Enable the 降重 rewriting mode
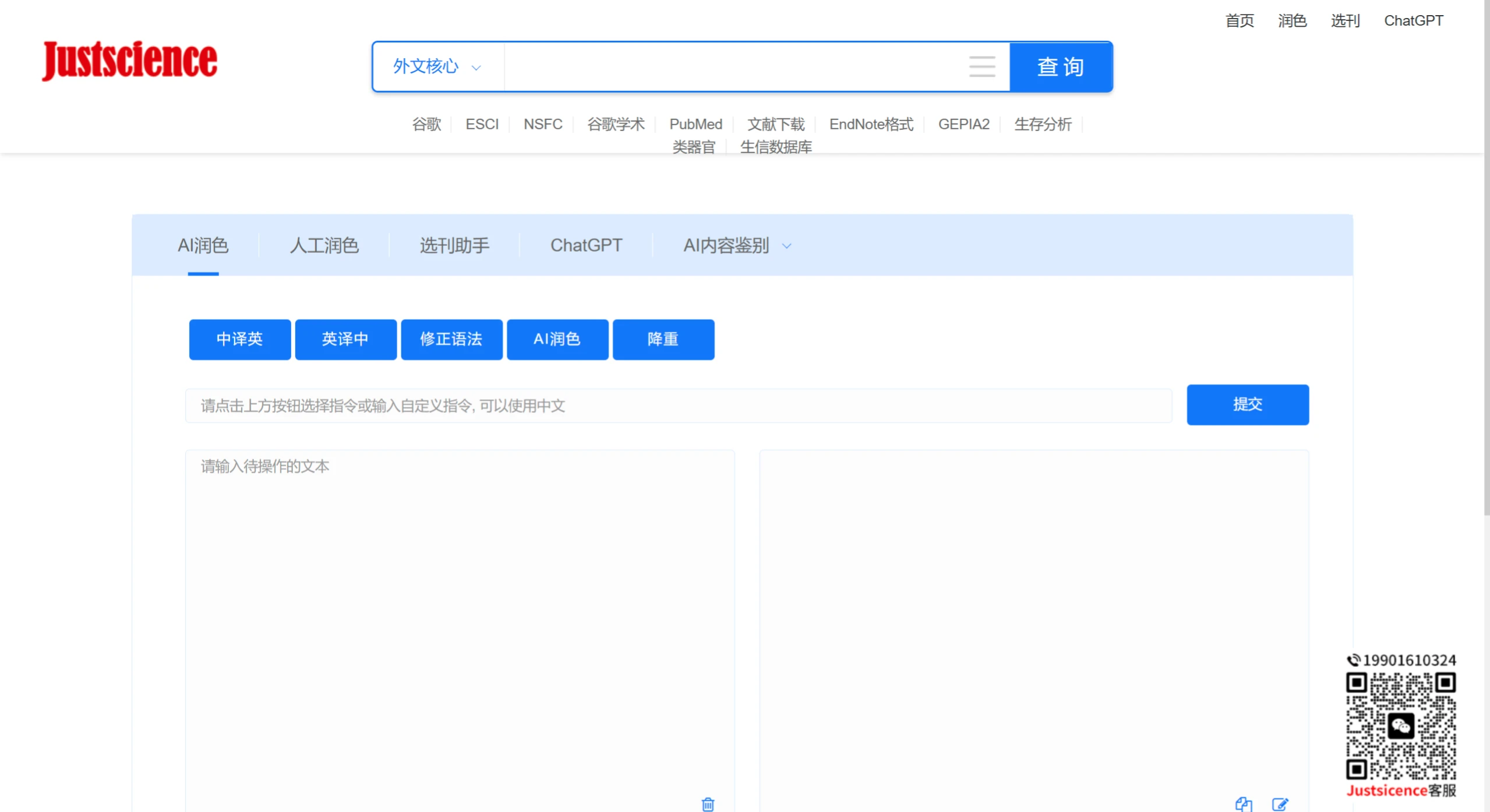1490x812 pixels. [663, 340]
